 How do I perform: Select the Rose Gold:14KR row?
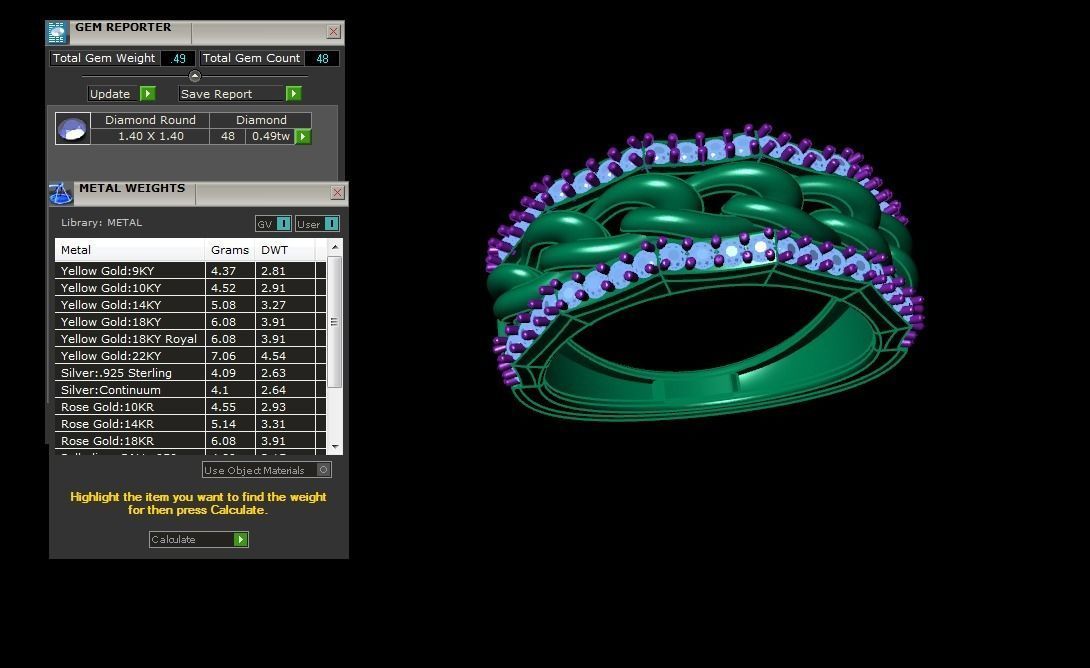pos(190,424)
